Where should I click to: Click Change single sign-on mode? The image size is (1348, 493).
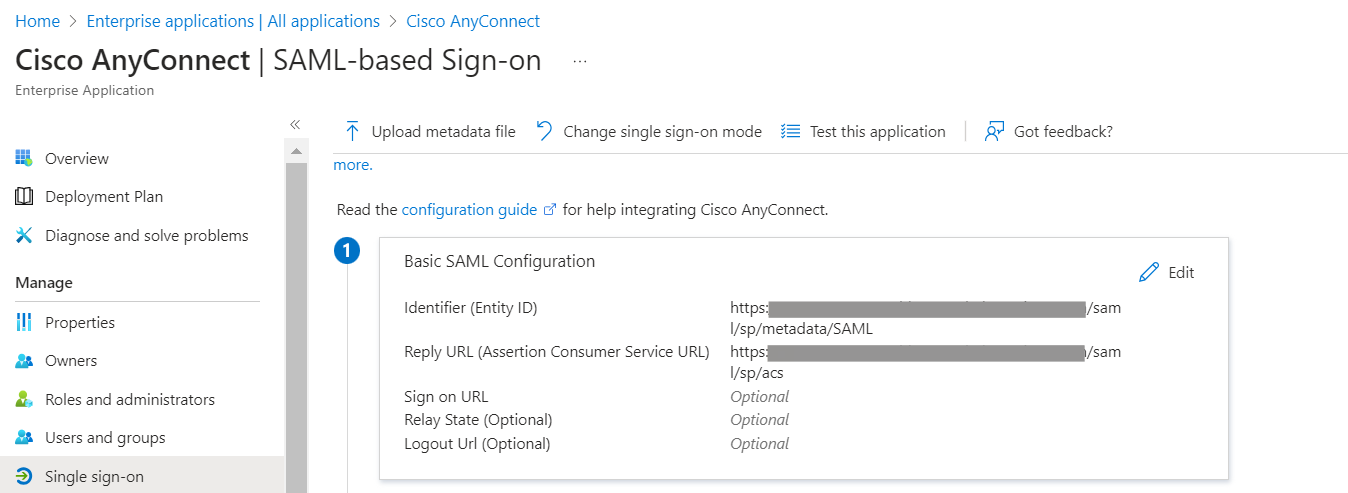click(649, 131)
